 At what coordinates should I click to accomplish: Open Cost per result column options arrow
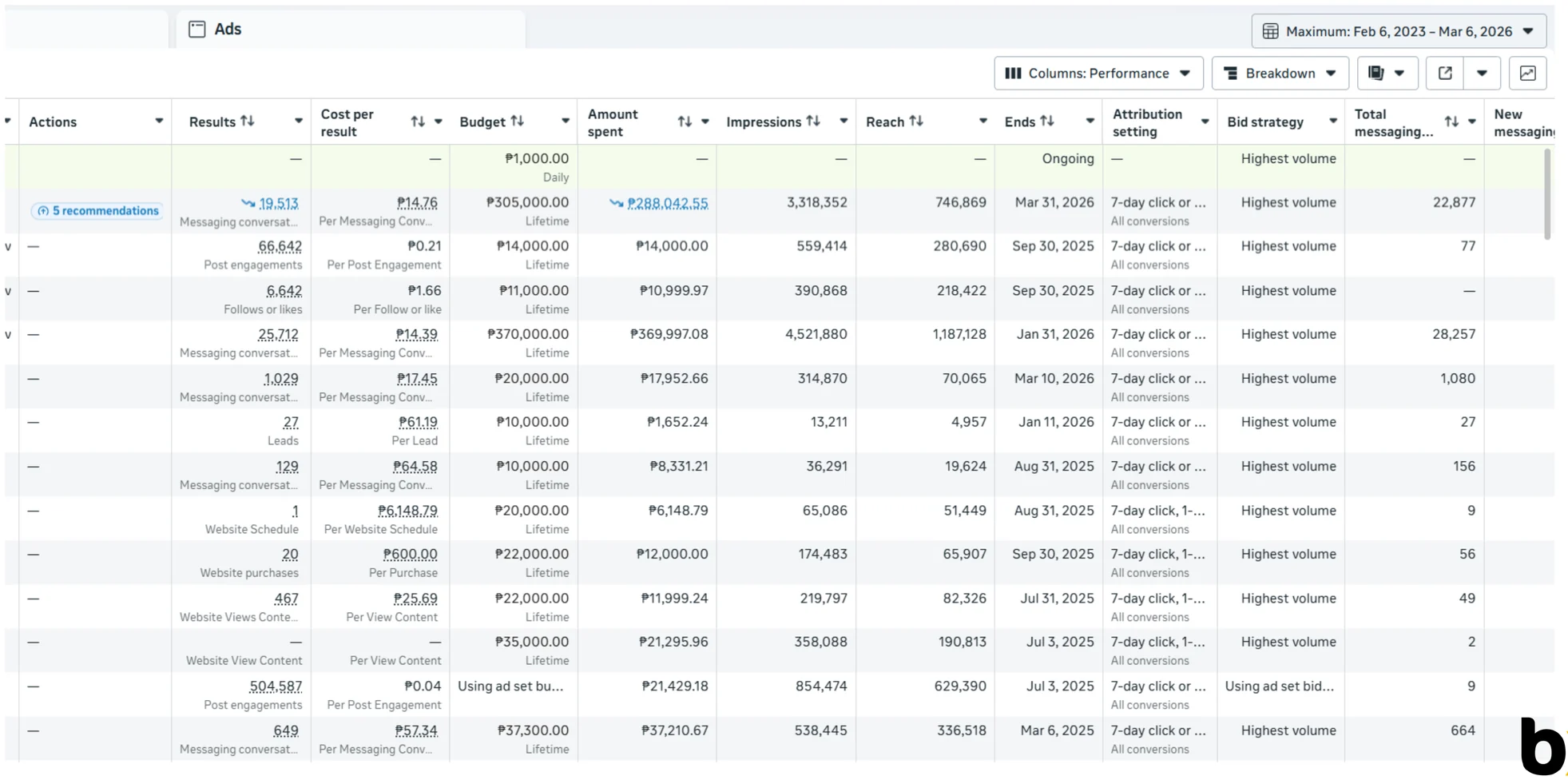438,121
